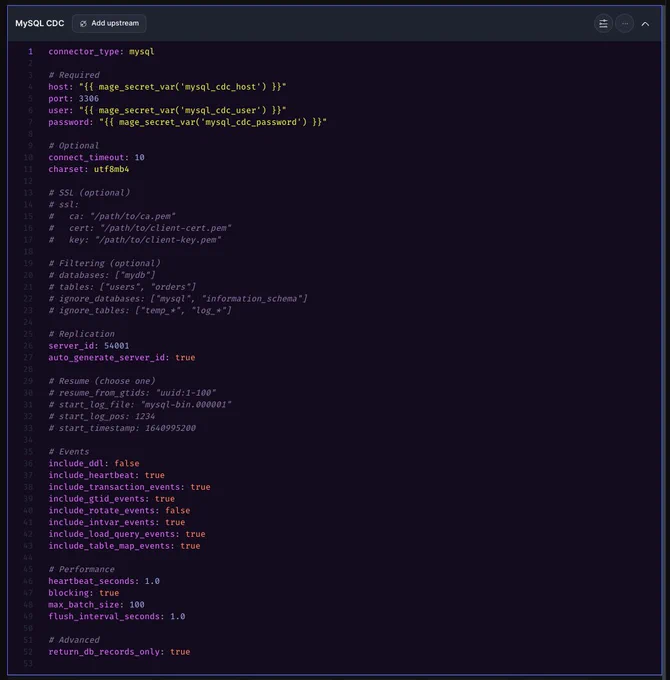Click the include_intvar_events: true line

pyautogui.click(x=117, y=522)
